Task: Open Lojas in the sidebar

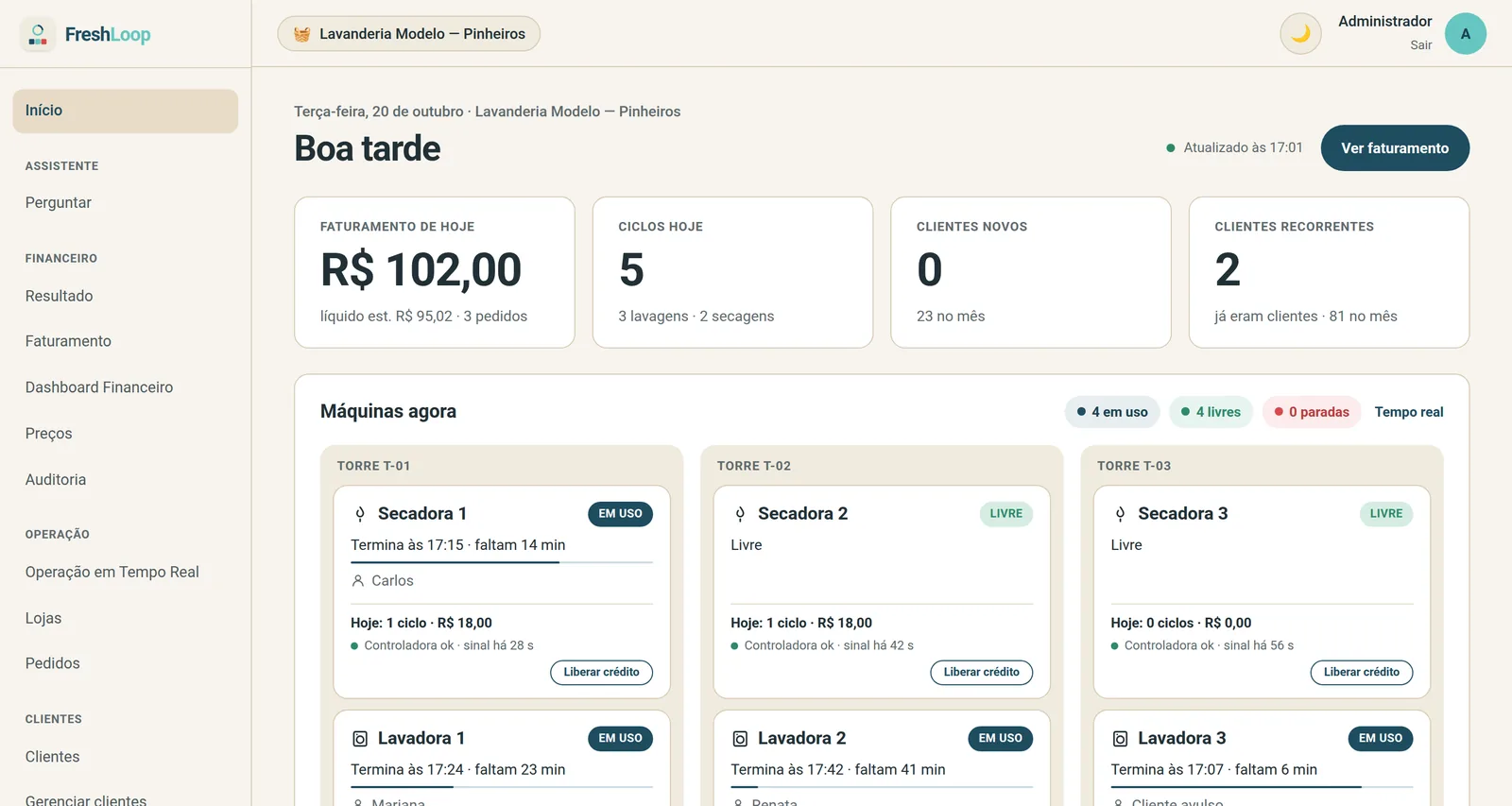Action: tap(43, 618)
